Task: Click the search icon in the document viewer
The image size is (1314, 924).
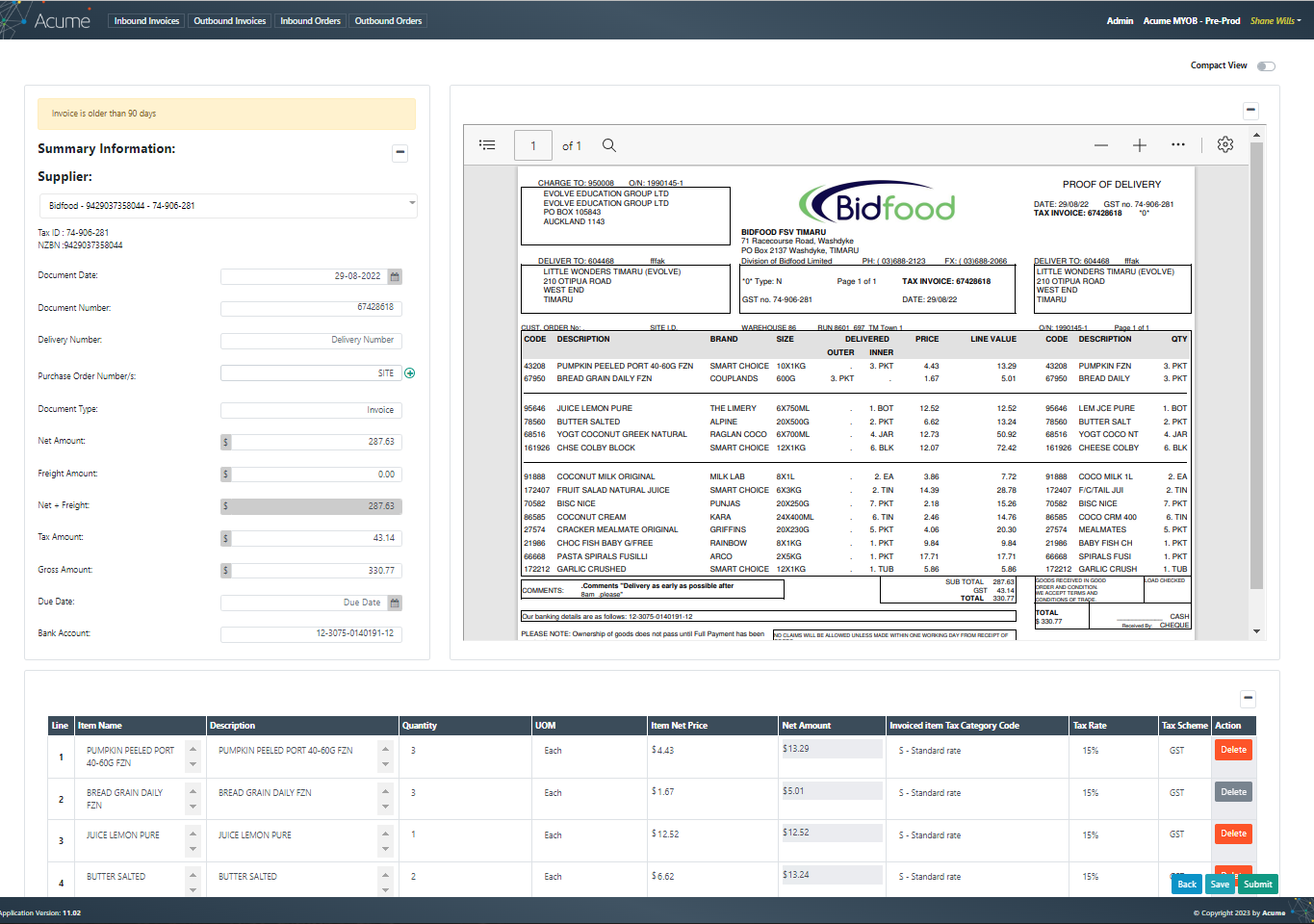Action: 609,144
